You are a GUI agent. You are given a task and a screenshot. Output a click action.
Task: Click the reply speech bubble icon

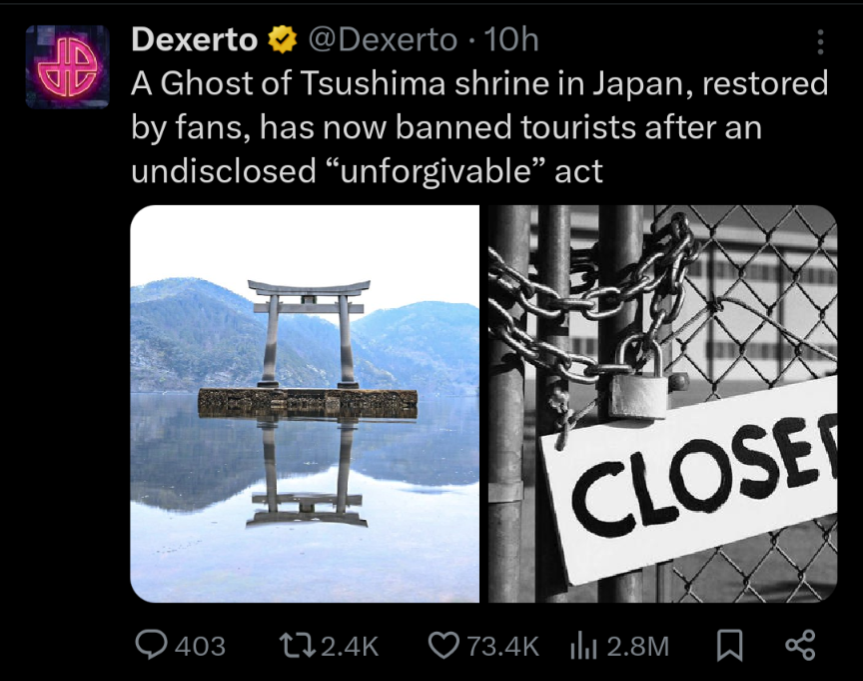click(151, 645)
